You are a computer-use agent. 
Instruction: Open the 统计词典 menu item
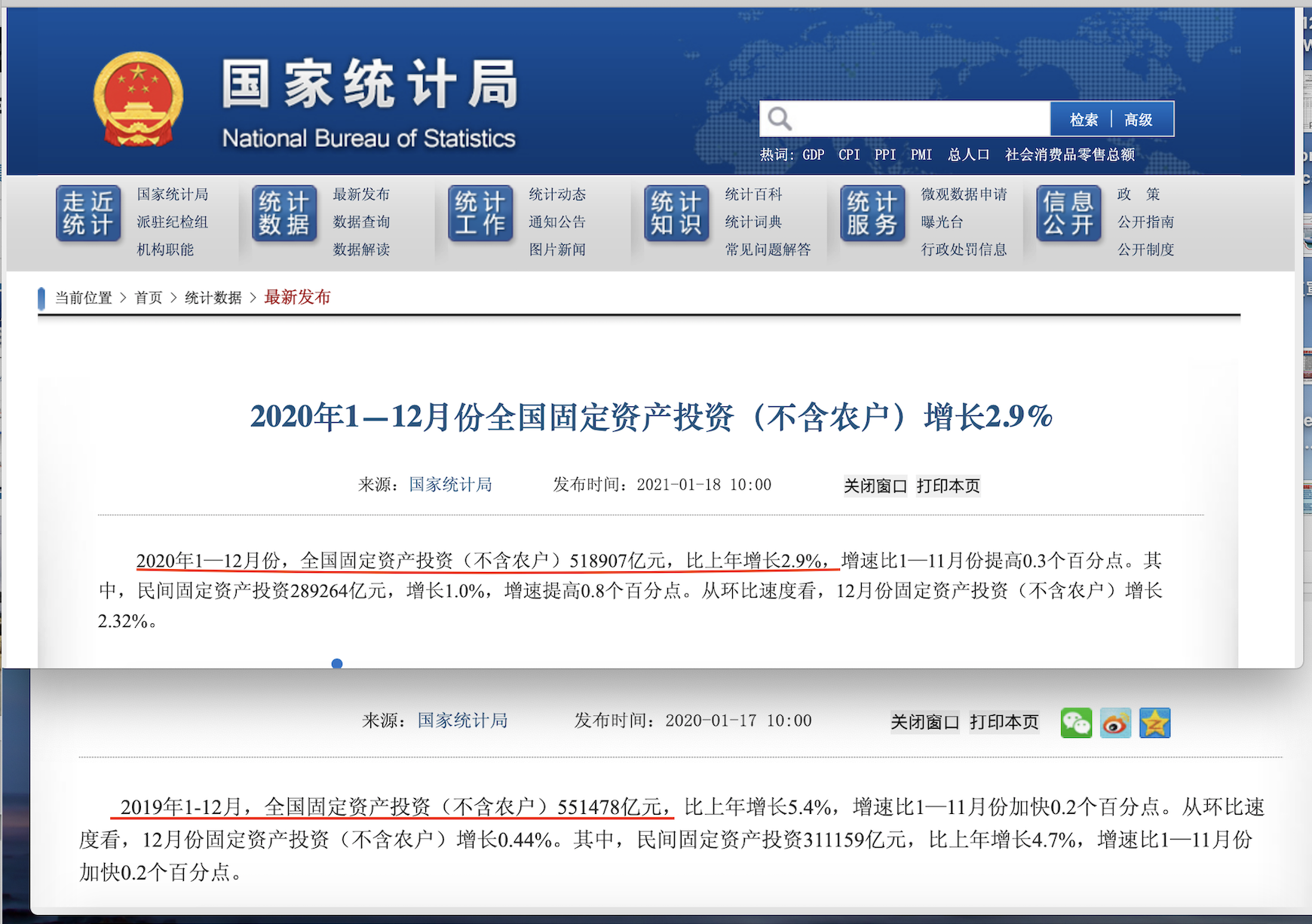click(x=753, y=222)
